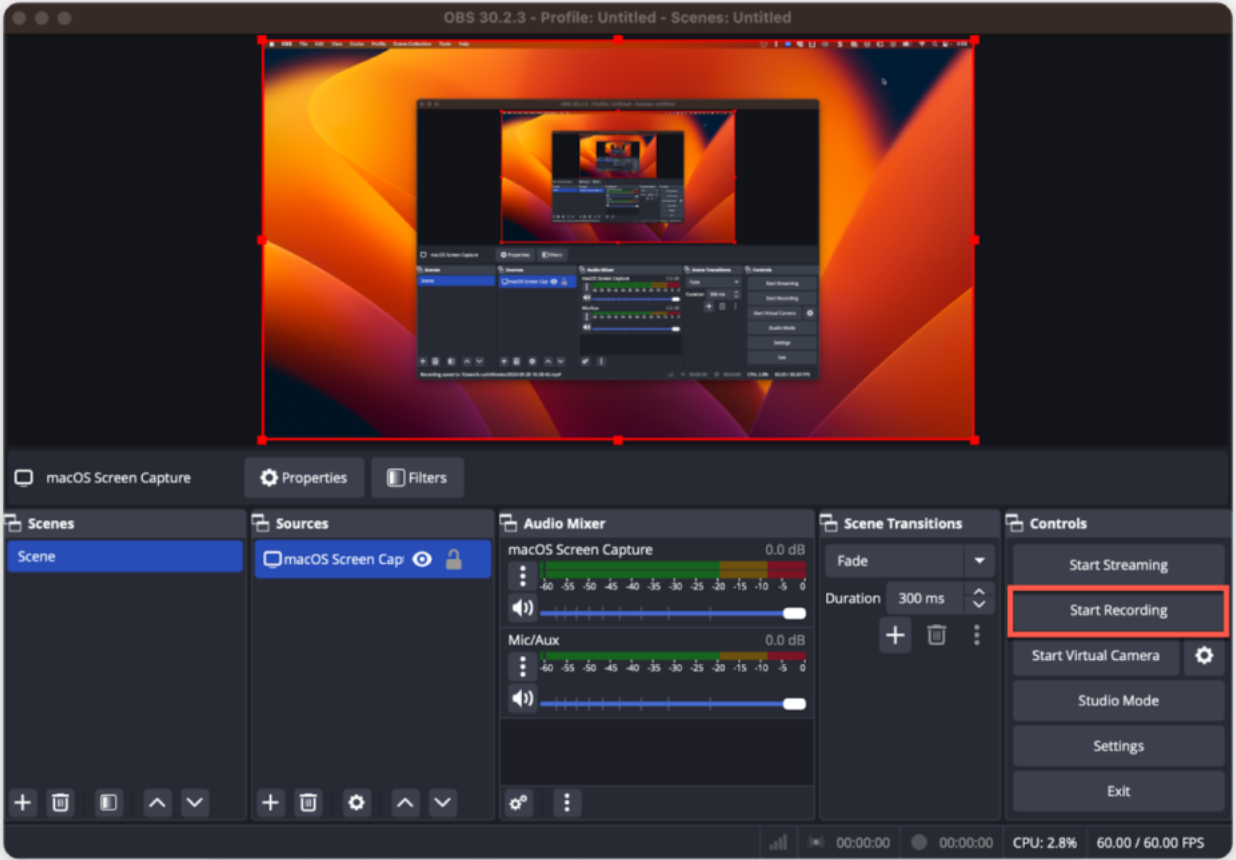Open source properties gear in Sources panel

coord(356,802)
